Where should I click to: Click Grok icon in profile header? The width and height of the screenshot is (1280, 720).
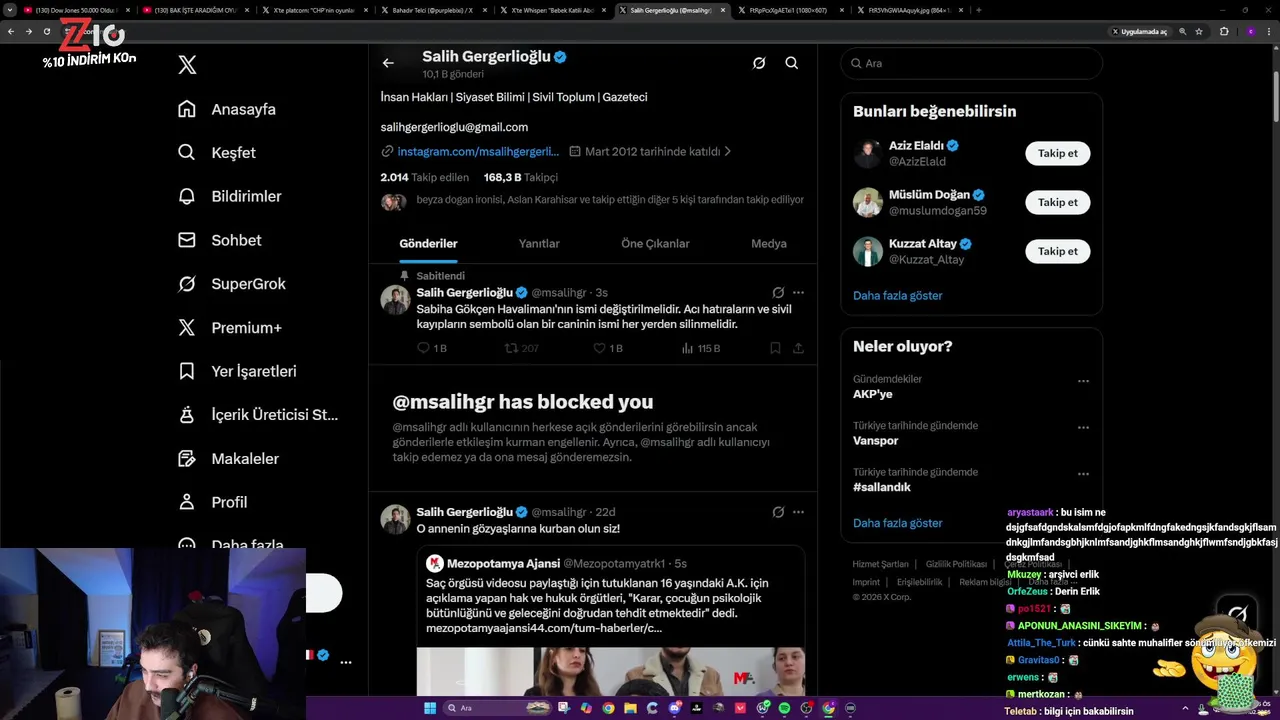point(759,63)
